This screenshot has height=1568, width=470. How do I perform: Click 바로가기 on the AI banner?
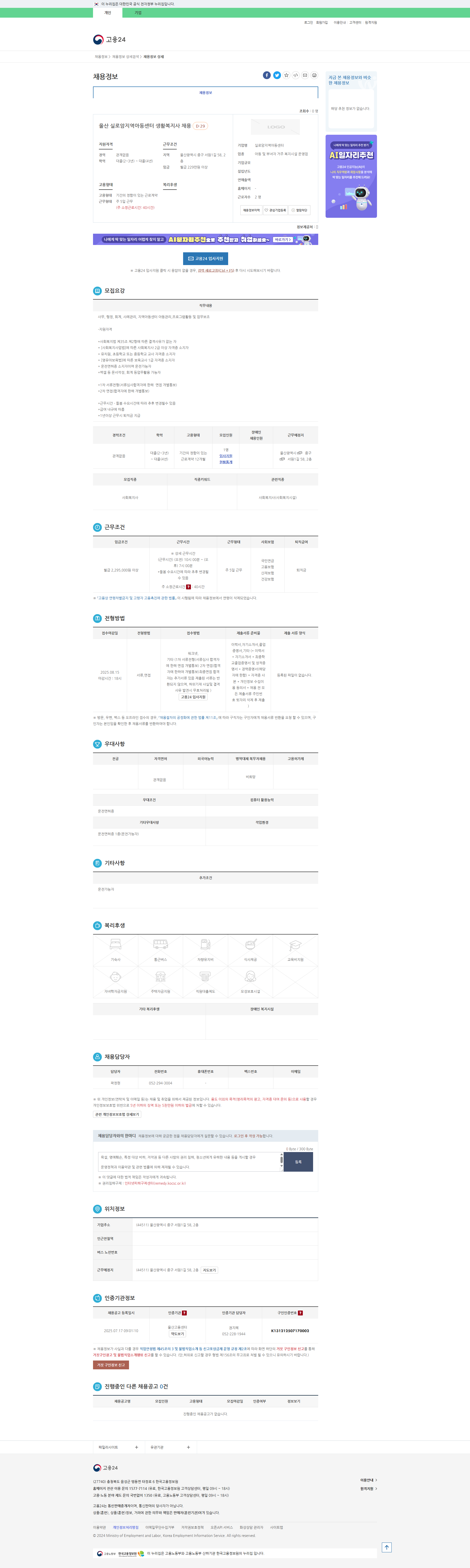coord(283,240)
